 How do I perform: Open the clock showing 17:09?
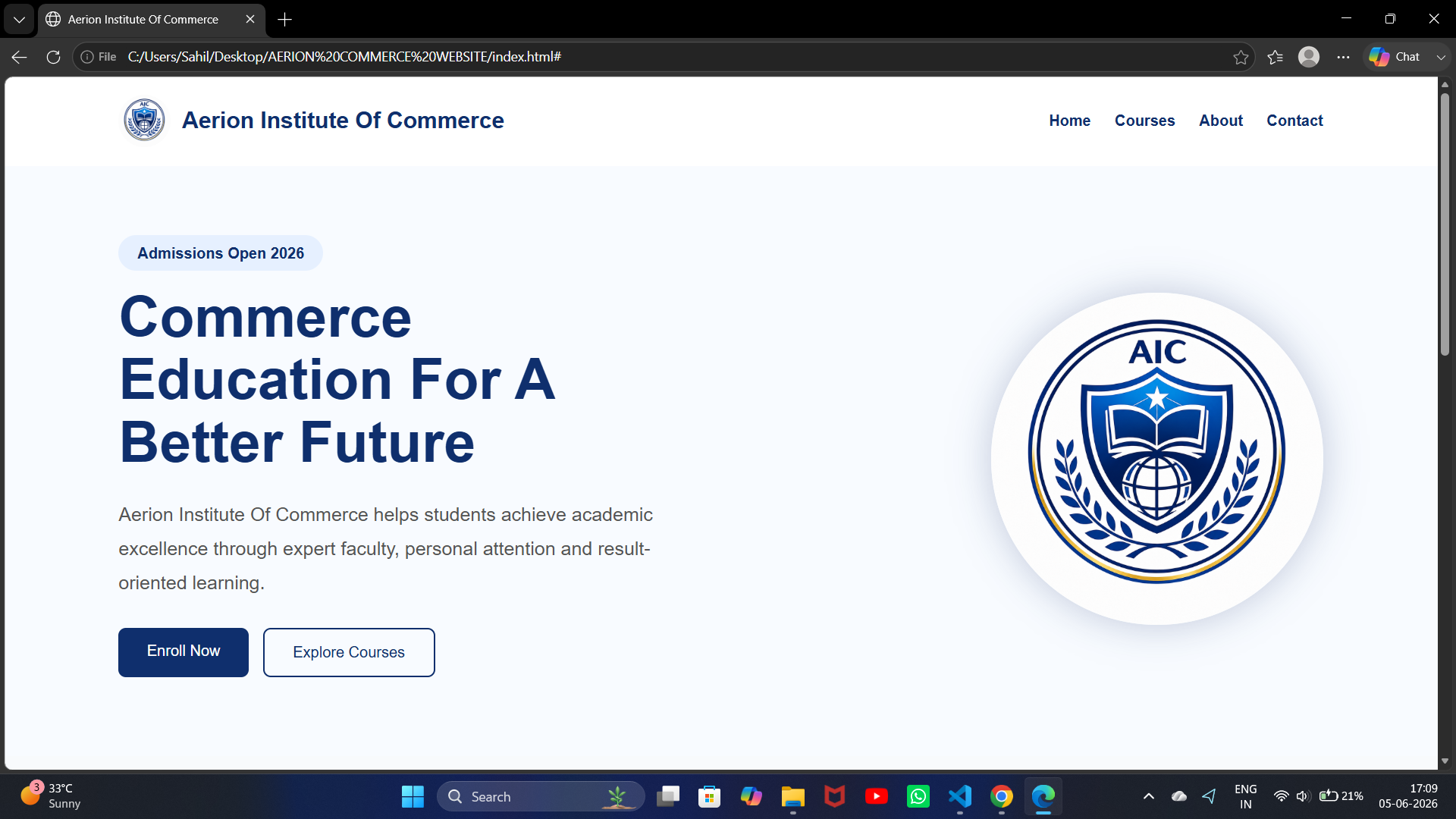coord(1408,797)
